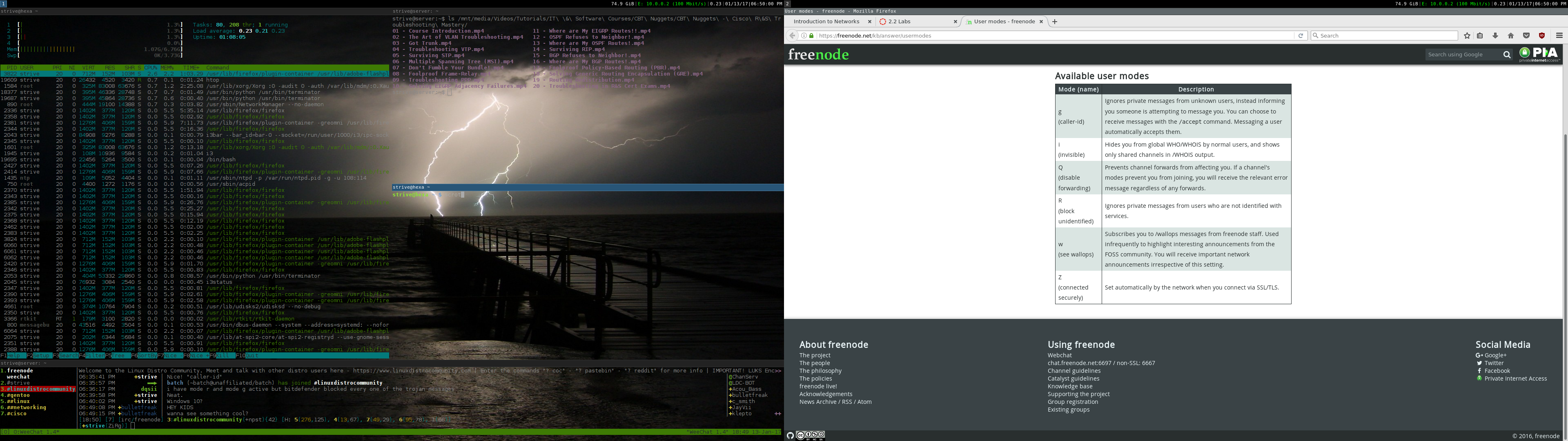1568x441 pixels.
Task: Select WeeChat buffer 4.#gentoo
Action: [x=15, y=395]
